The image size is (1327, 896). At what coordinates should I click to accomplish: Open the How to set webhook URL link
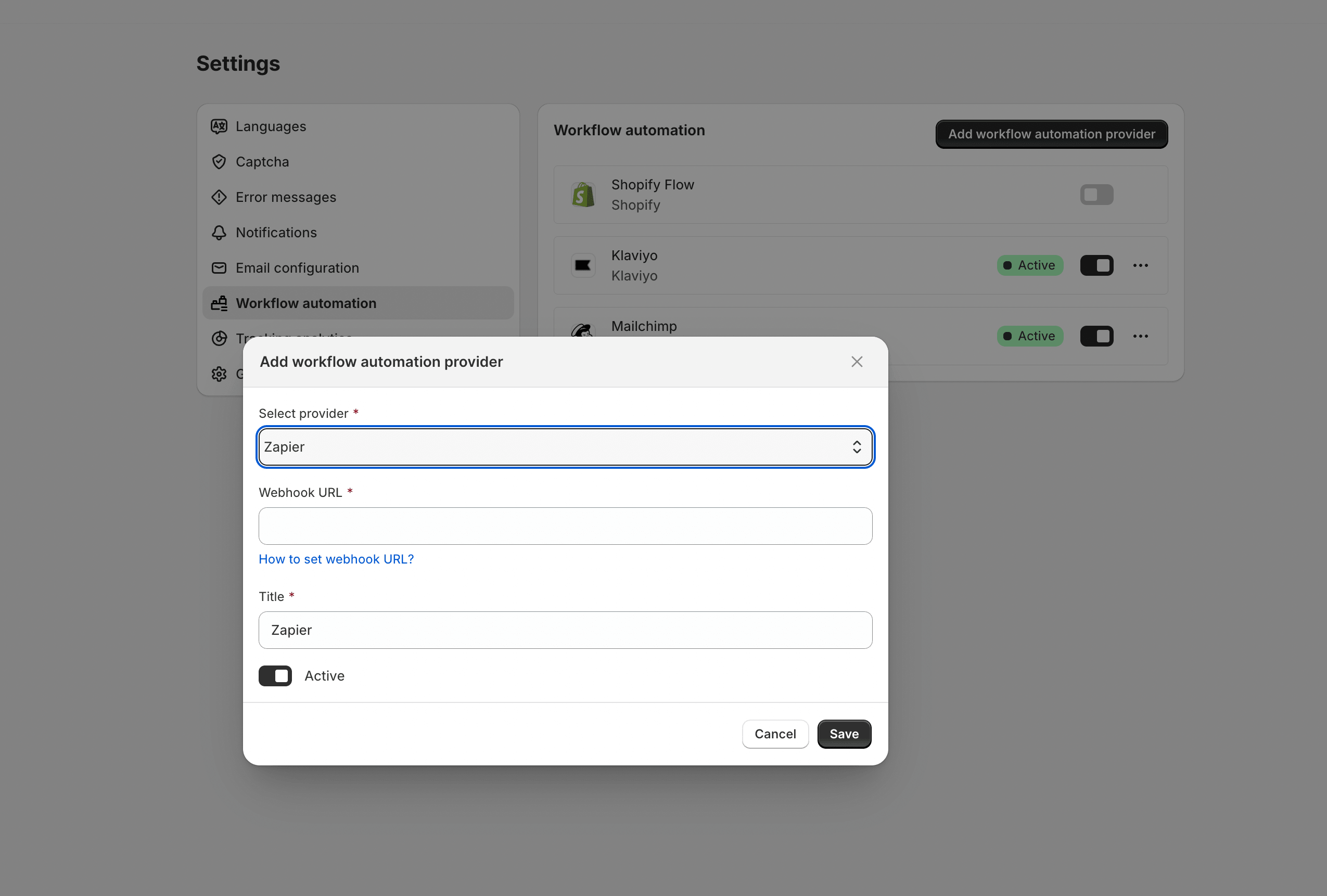tap(336, 559)
